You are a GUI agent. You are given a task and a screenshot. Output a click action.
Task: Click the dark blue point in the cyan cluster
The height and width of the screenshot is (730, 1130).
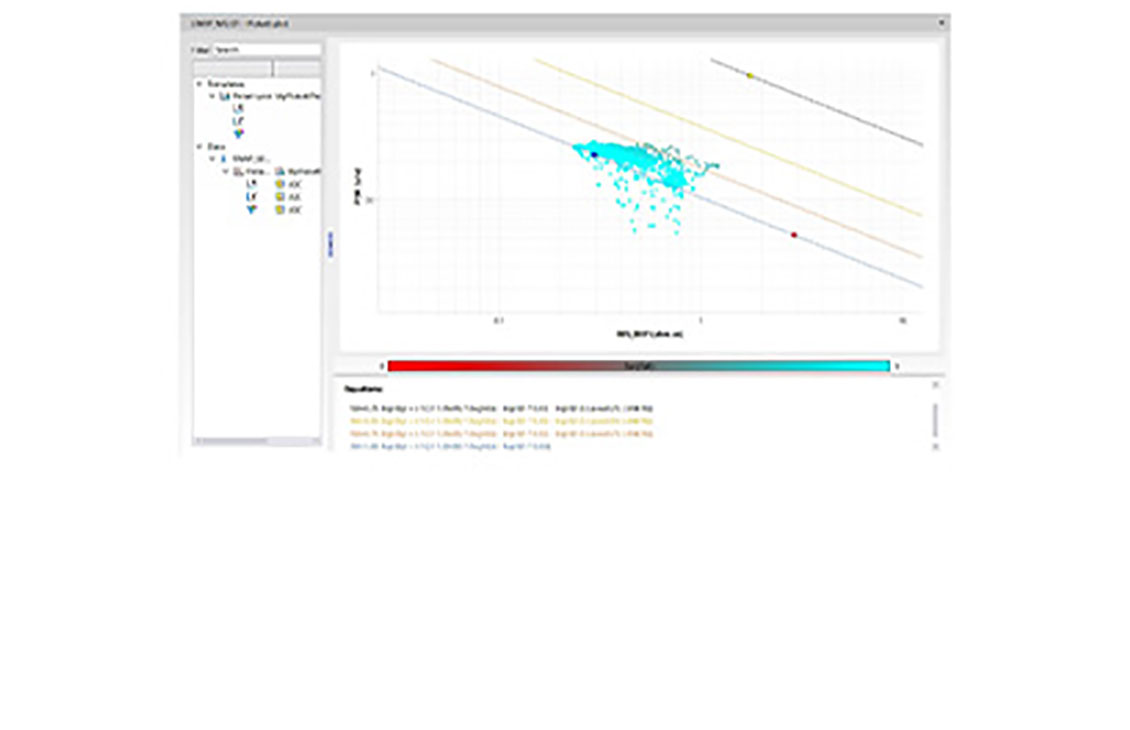click(594, 155)
